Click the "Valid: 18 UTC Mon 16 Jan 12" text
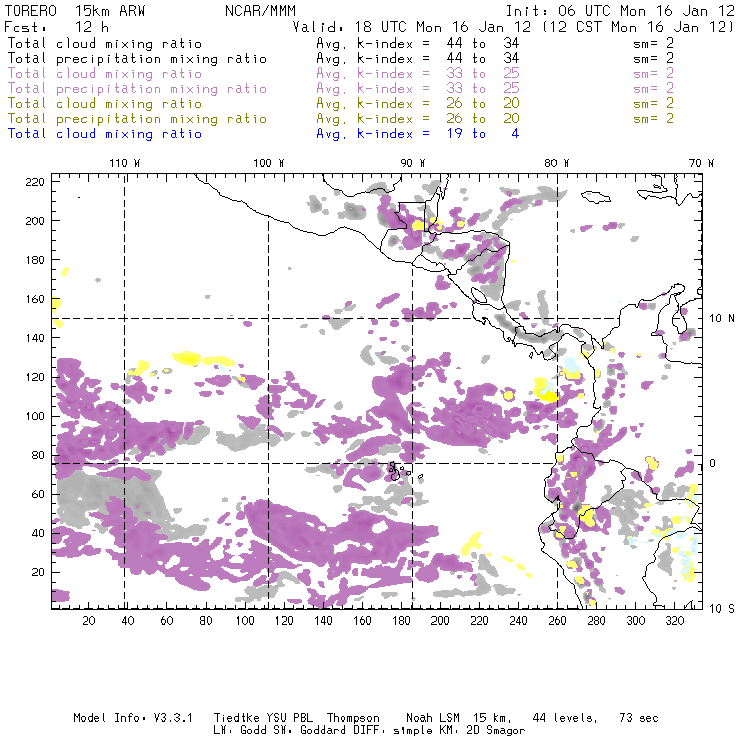740x740 pixels. pos(412,27)
